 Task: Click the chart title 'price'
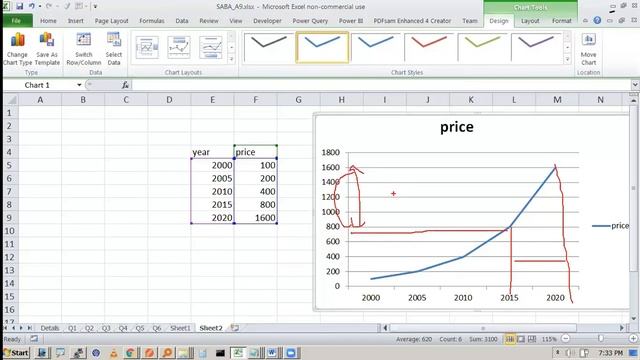457,127
